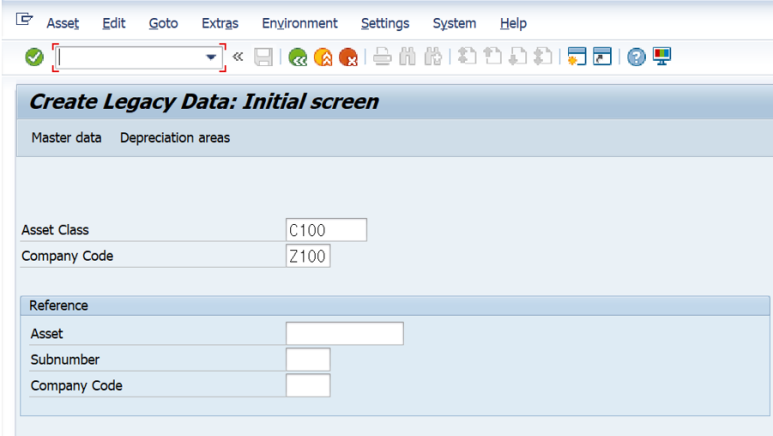Exit with the orange up-arrow icon
This screenshot has height=436, width=773.
point(323,57)
